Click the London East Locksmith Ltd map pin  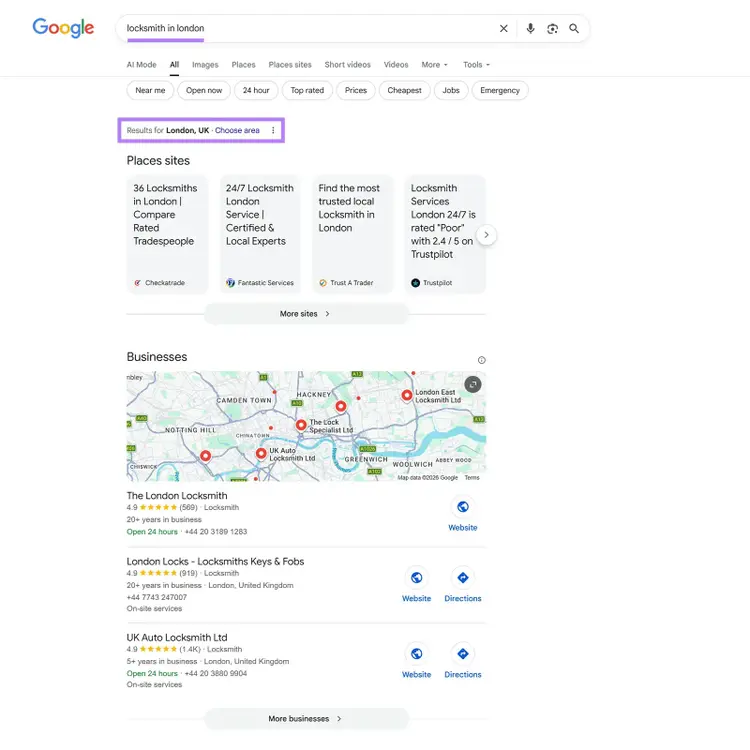407,396
